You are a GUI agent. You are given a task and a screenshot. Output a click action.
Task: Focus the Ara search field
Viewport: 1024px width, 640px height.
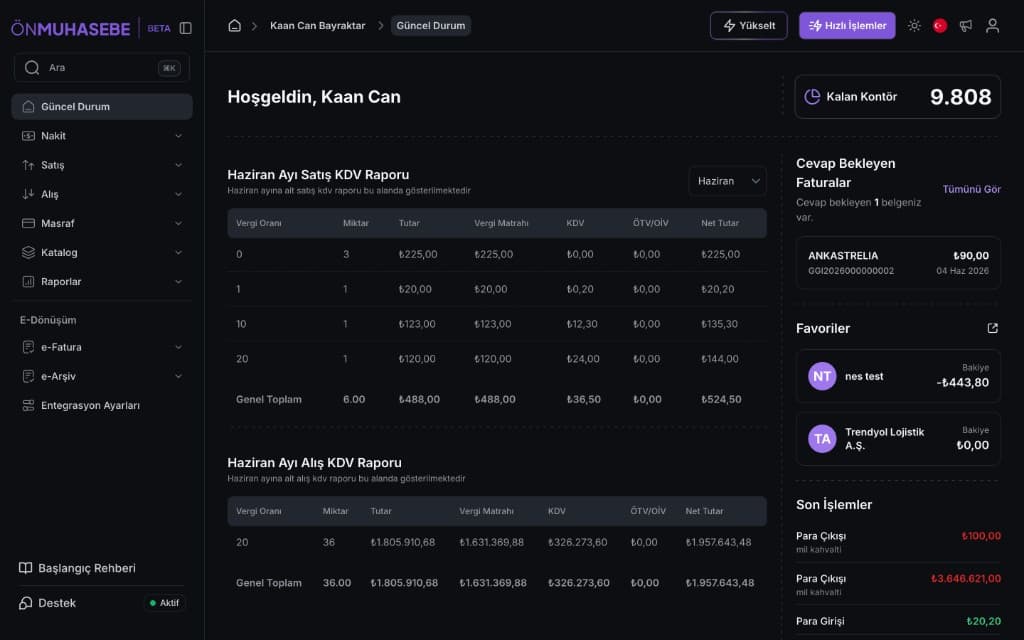click(102, 67)
